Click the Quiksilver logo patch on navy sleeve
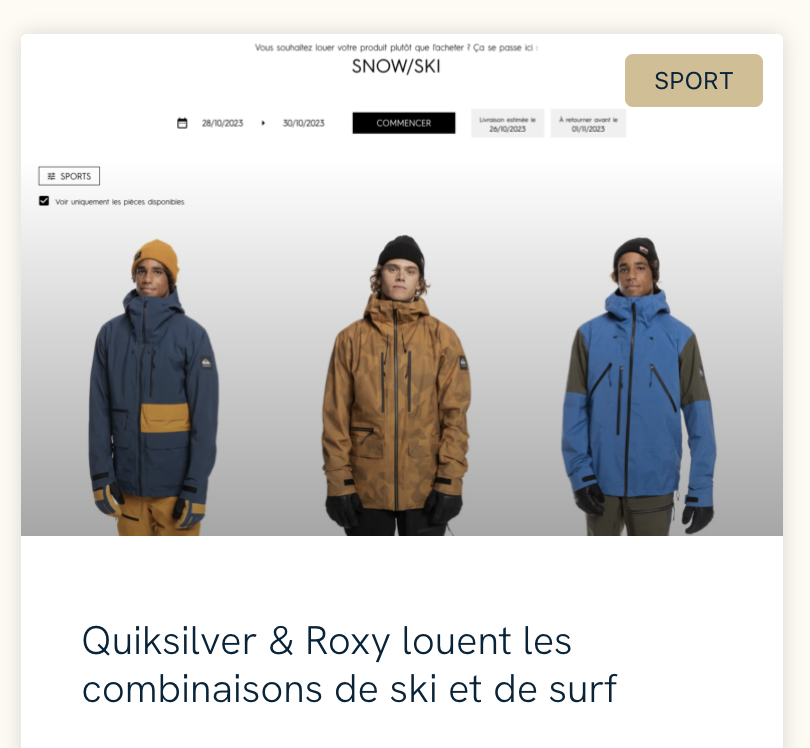The image size is (810, 748). (206, 363)
